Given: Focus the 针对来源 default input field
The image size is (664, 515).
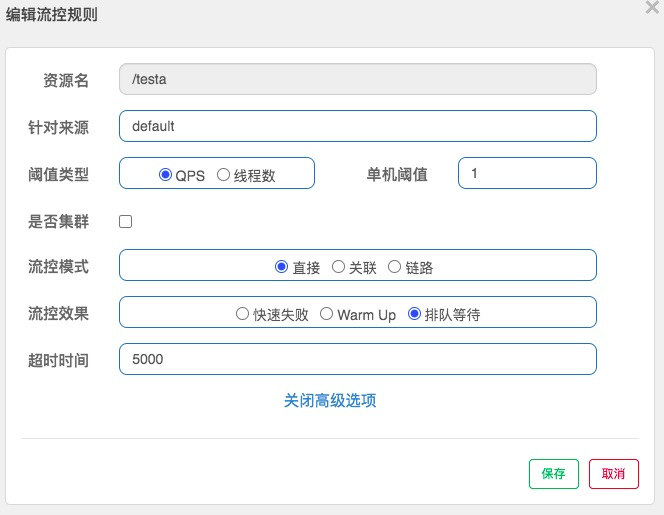Looking at the screenshot, I should click(358, 126).
